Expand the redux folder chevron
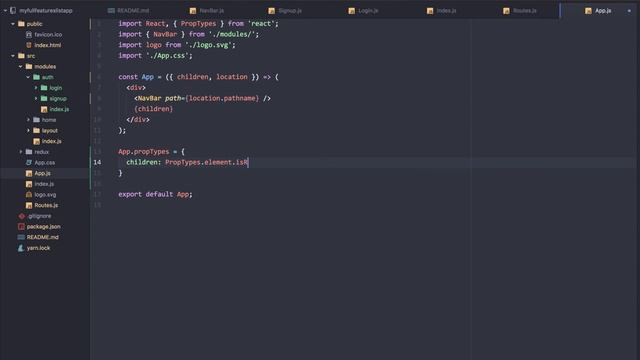The width and height of the screenshot is (640, 360). coord(20,152)
